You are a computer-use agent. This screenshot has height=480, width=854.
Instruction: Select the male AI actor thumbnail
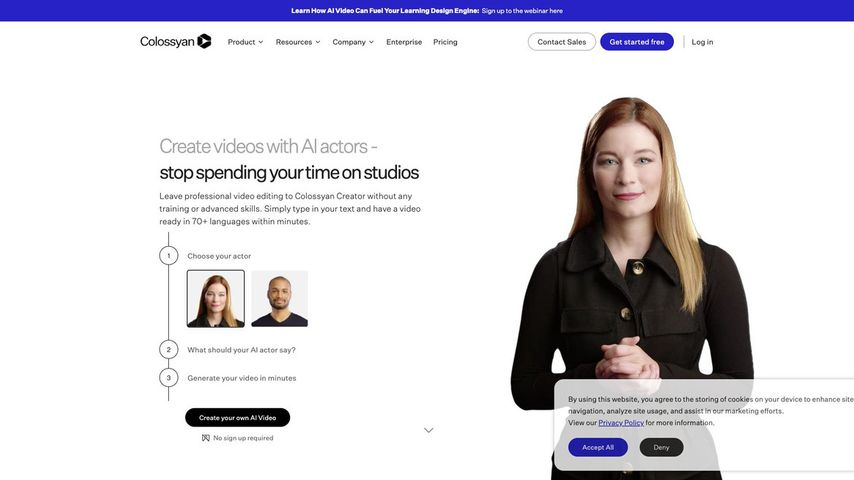pos(279,299)
